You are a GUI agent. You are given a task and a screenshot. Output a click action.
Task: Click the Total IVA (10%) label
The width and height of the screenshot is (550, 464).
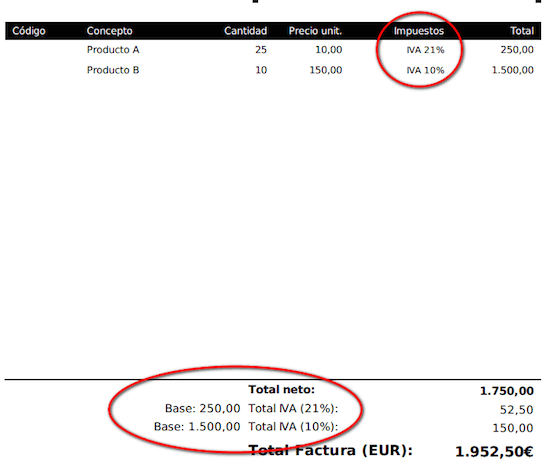[293, 427]
